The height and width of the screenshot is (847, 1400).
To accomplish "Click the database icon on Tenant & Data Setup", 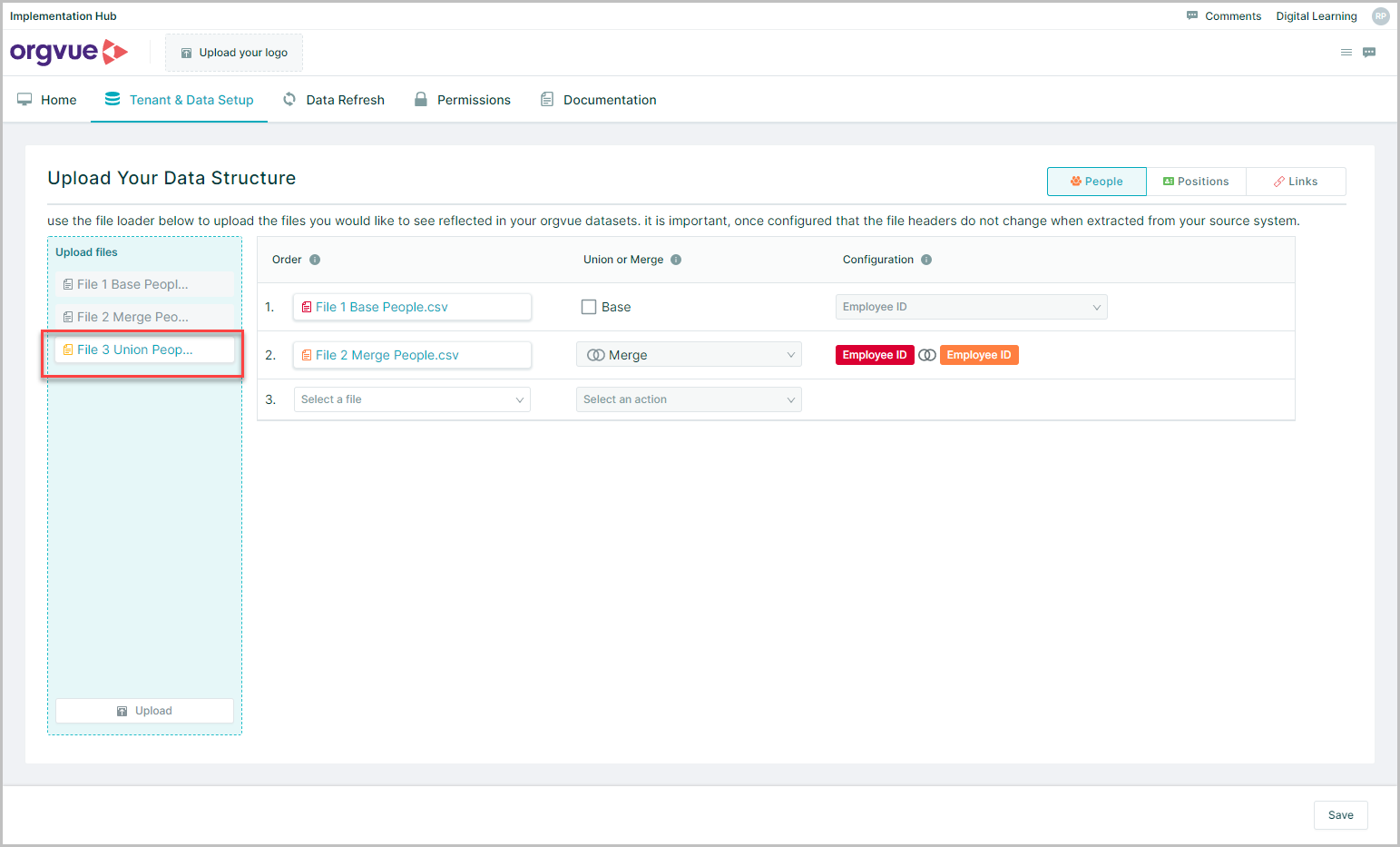I will click(x=113, y=99).
